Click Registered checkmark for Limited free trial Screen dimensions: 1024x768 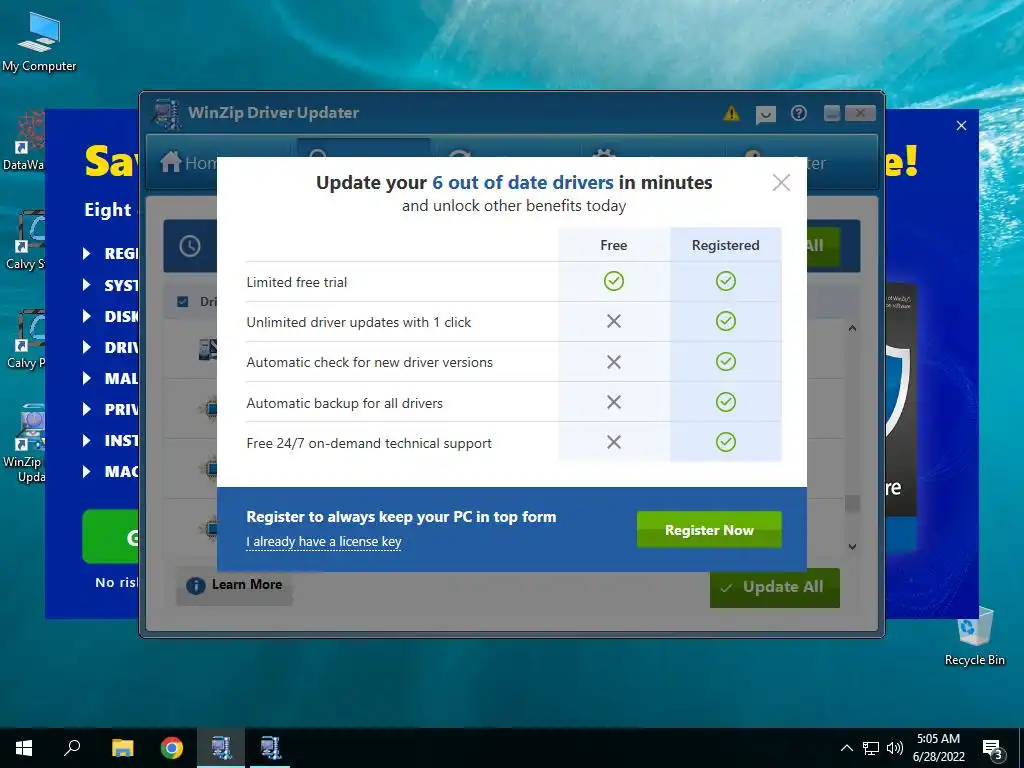[726, 281]
